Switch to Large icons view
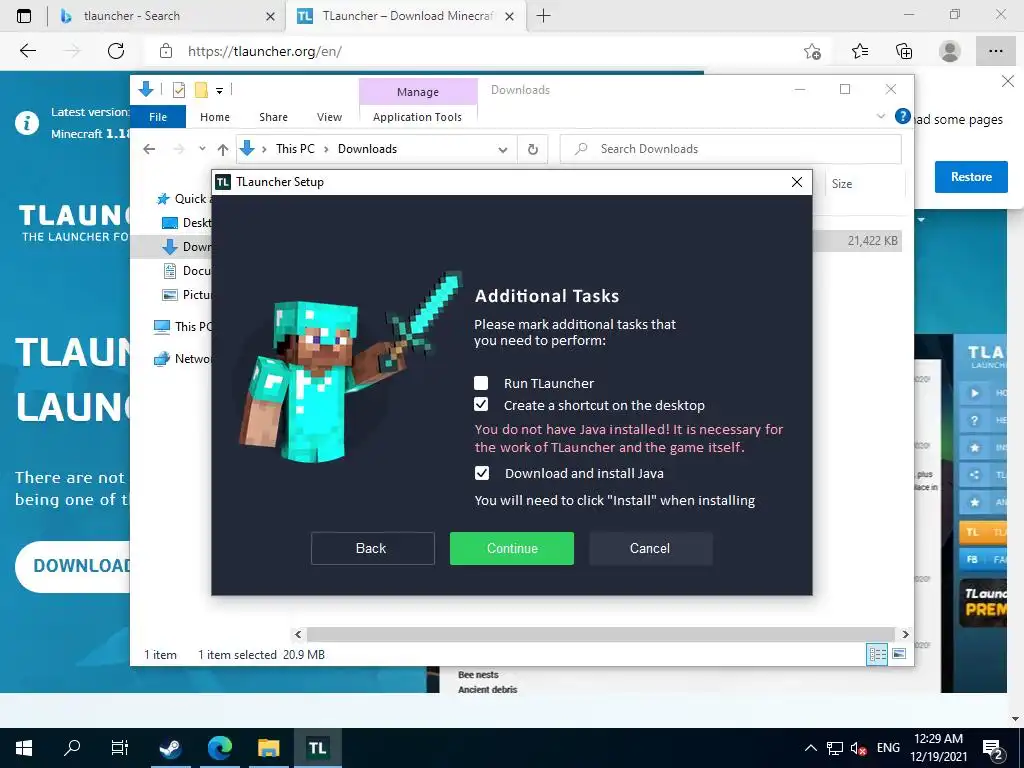This screenshot has width=1024, height=768. point(899,654)
